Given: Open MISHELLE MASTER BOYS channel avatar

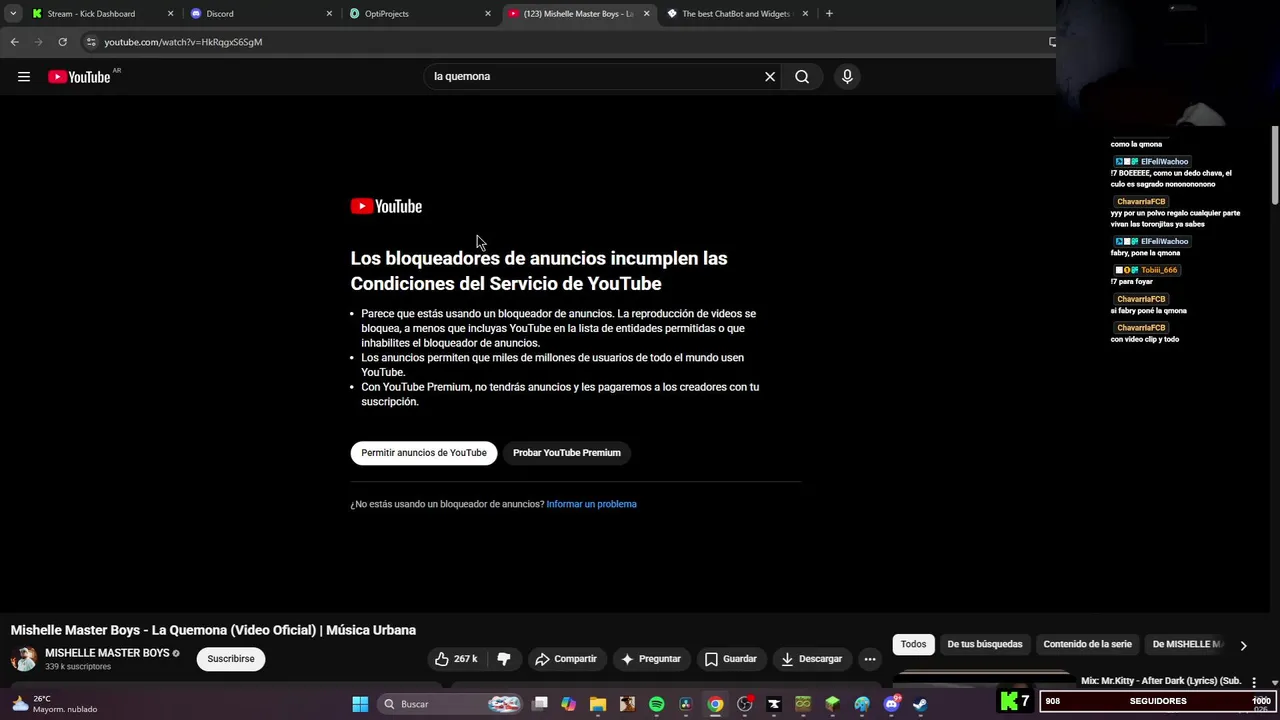Looking at the screenshot, I should point(24,659).
